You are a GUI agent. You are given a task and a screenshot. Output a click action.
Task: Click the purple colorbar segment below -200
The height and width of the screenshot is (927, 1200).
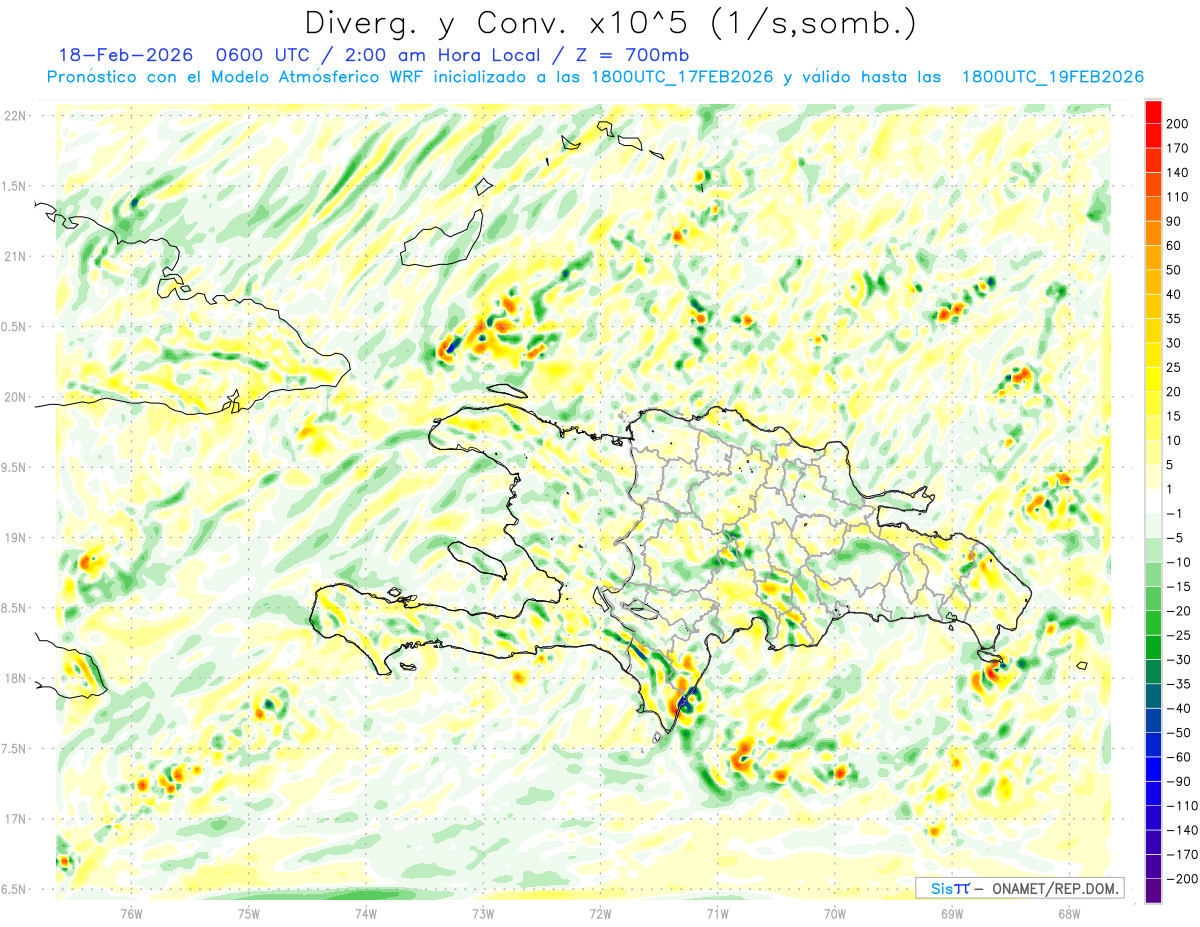tap(1153, 891)
